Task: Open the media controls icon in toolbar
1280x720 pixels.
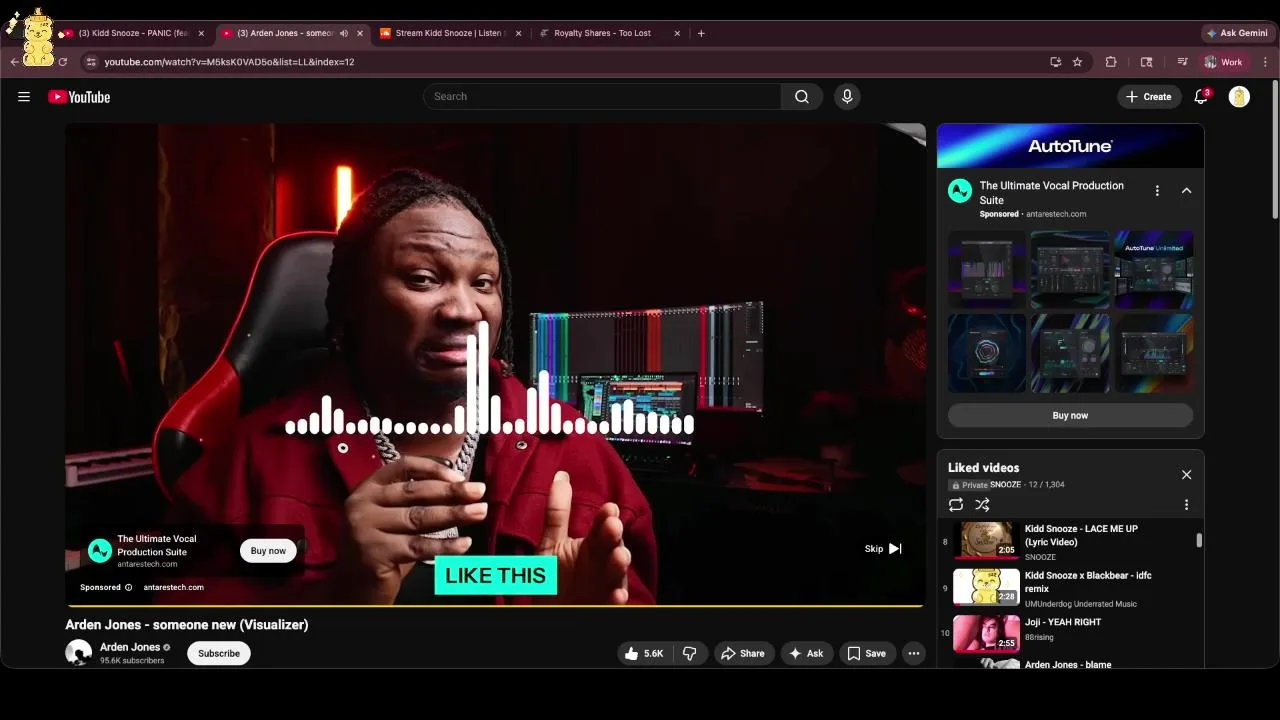Action: (x=1182, y=62)
